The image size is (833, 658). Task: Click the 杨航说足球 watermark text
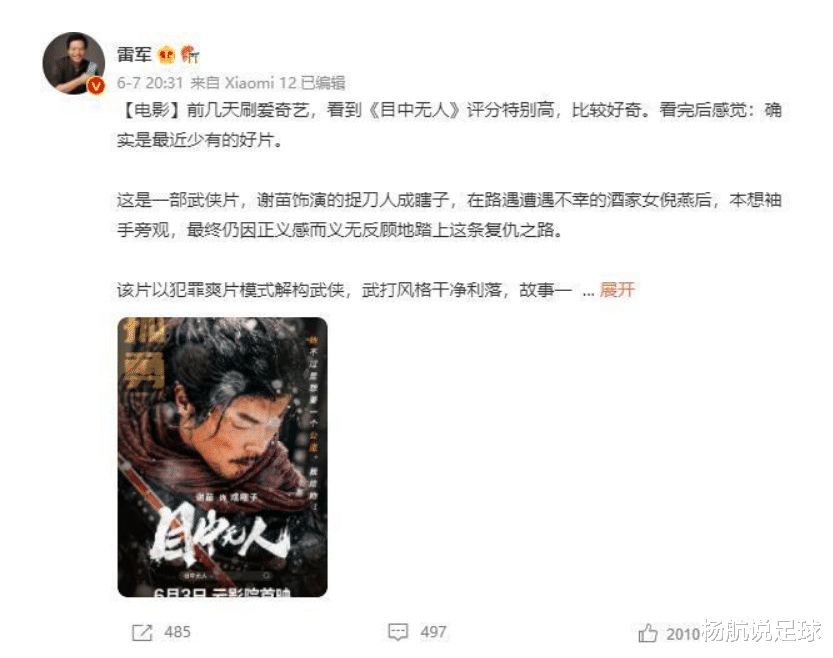(761, 631)
